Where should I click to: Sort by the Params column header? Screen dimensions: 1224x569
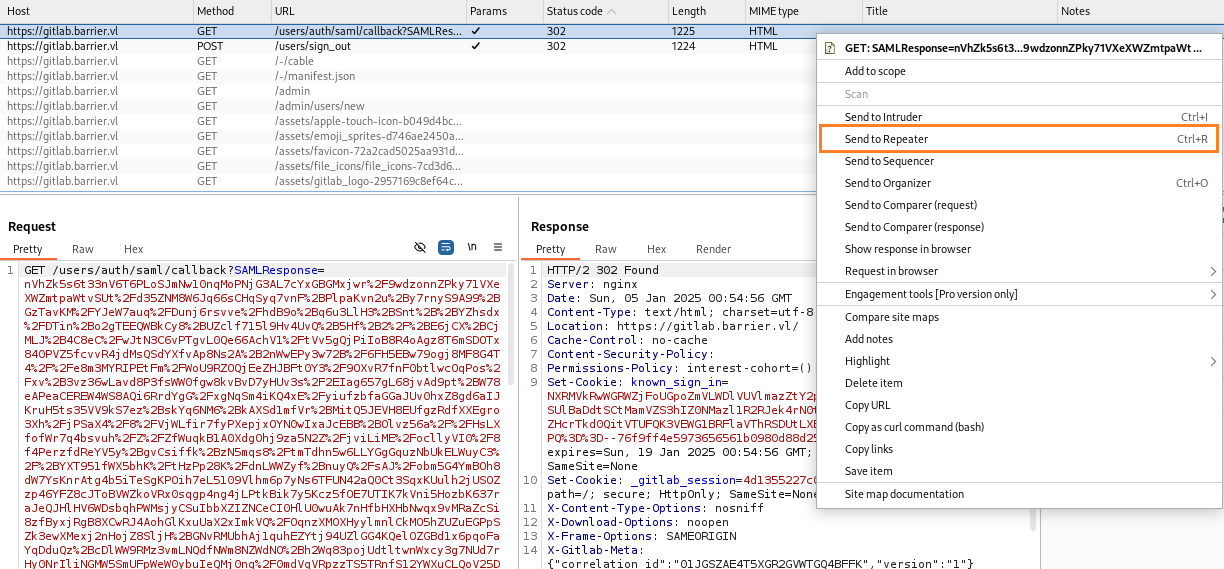point(503,11)
